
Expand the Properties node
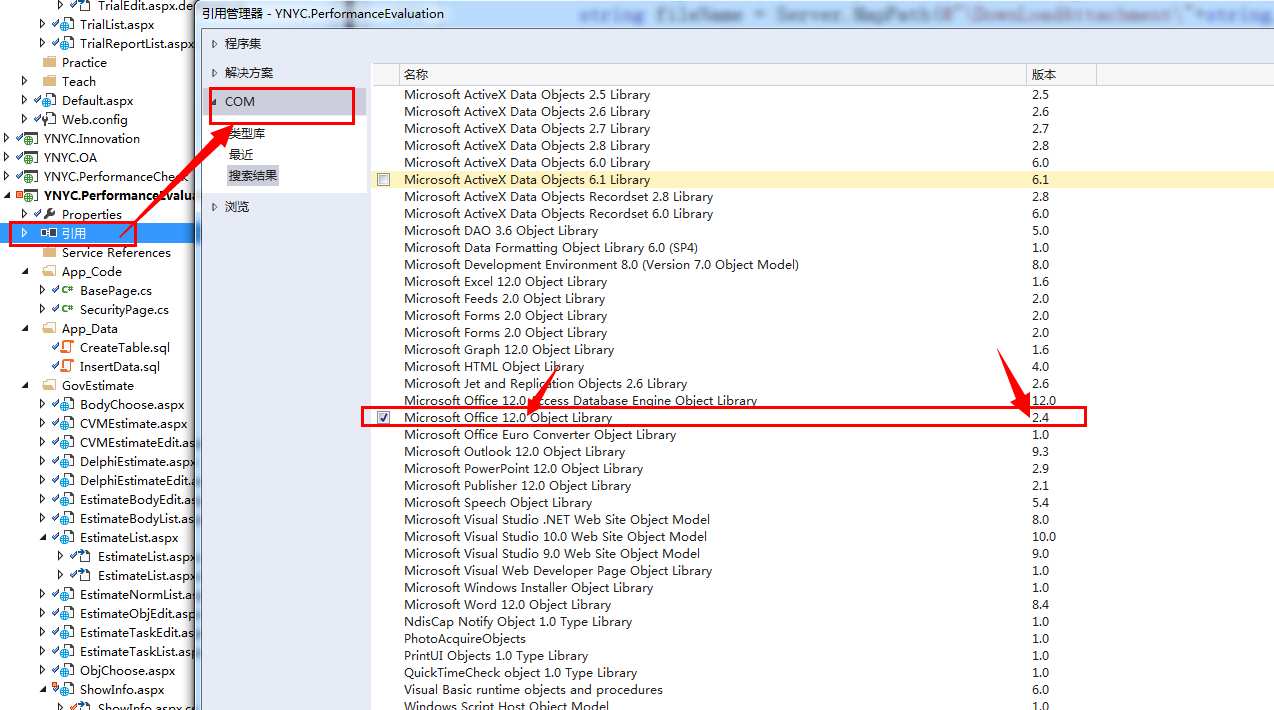[24, 214]
